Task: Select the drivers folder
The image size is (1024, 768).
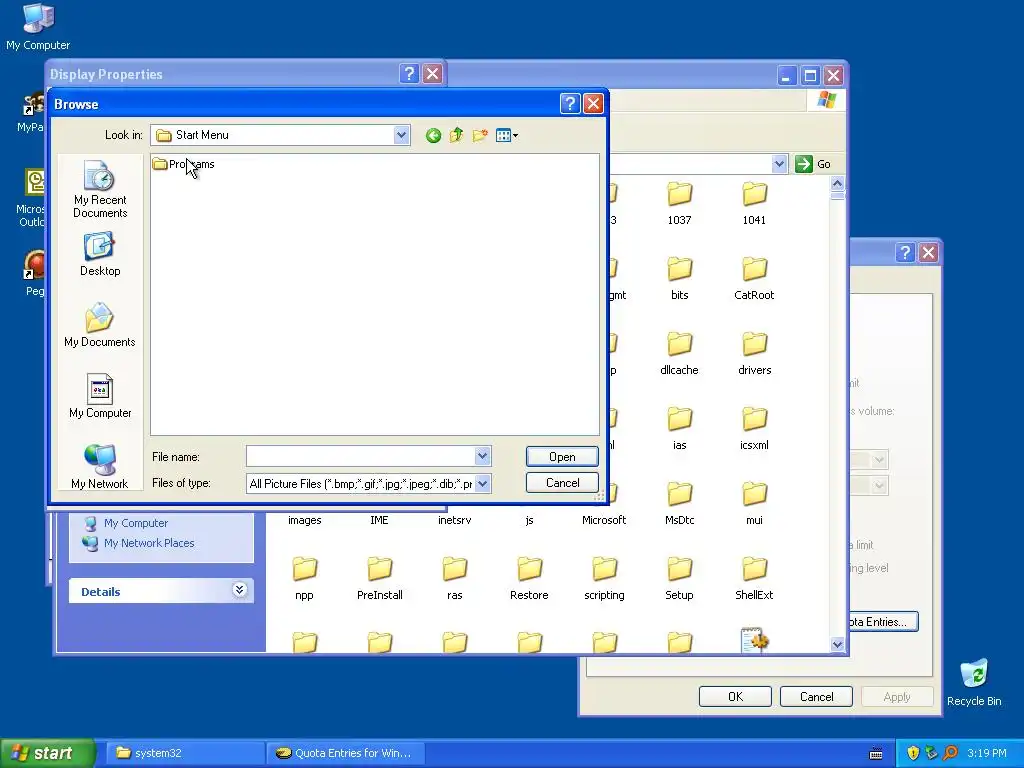Action: coord(754,353)
